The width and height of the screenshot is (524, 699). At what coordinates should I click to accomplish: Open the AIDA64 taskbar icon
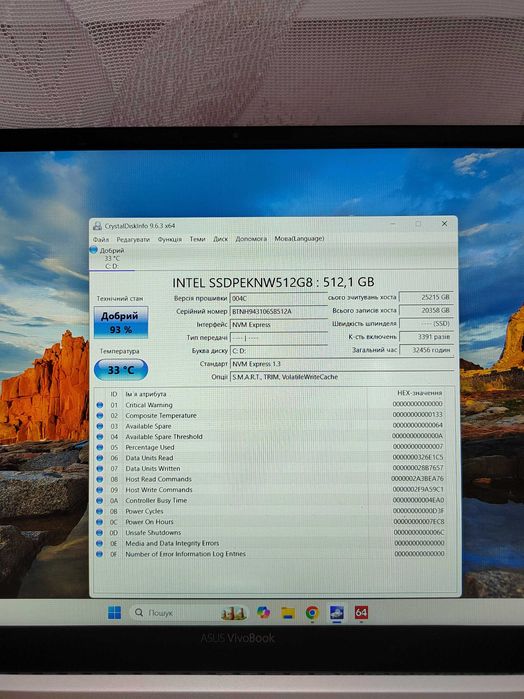(361, 613)
